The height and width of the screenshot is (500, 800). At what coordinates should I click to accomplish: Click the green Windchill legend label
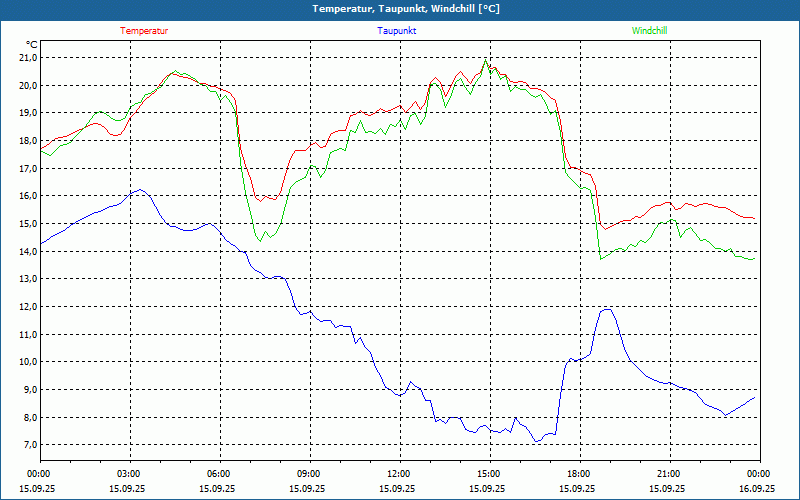pyautogui.click(x=649, y=31)
